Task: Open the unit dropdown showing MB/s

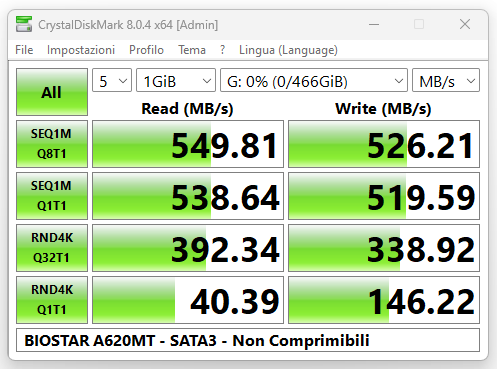Action: (446, 80)
